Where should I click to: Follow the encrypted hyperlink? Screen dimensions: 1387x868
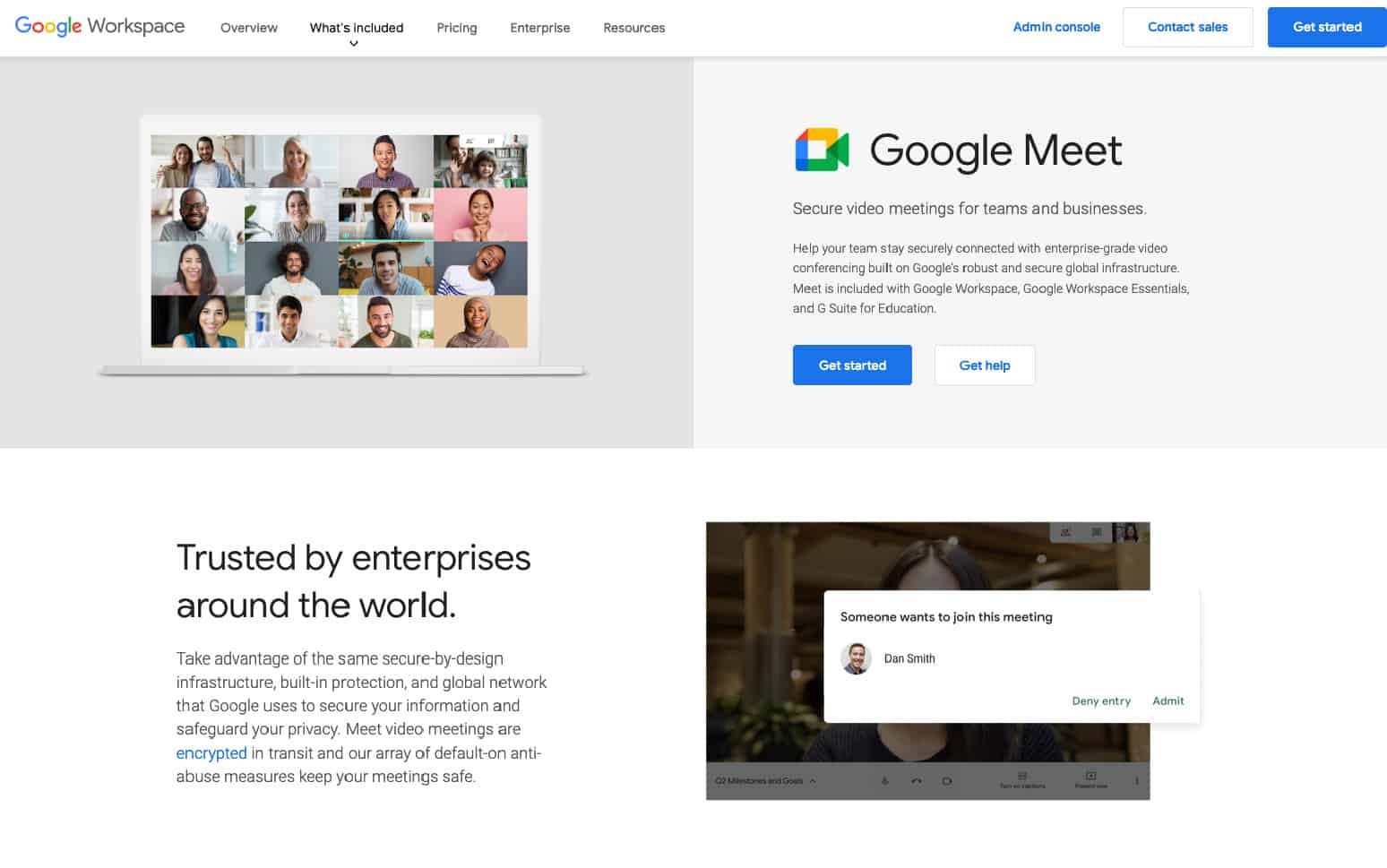coord(211,753)
